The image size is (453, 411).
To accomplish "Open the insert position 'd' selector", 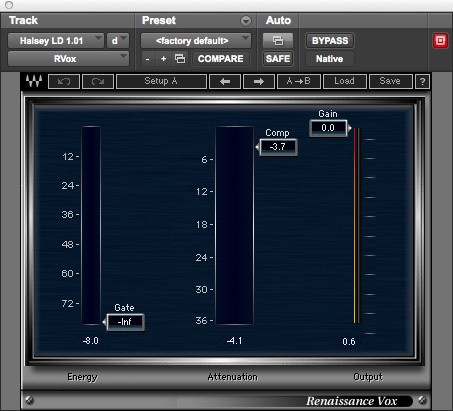I will click(x=118, y=41).
